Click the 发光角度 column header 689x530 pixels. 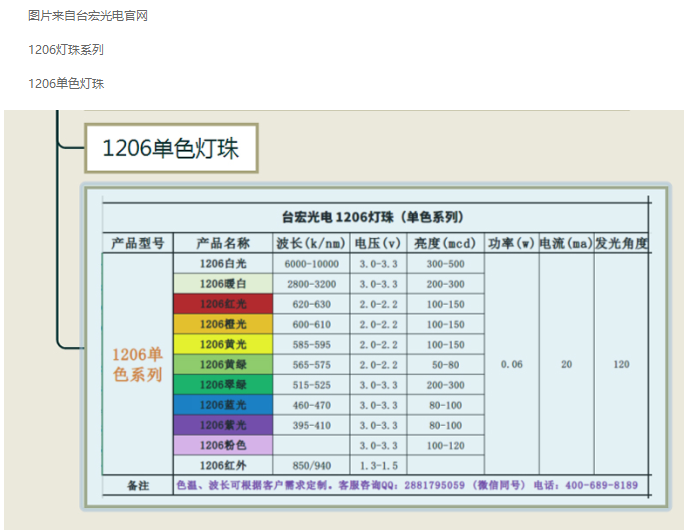coord(621,243)
